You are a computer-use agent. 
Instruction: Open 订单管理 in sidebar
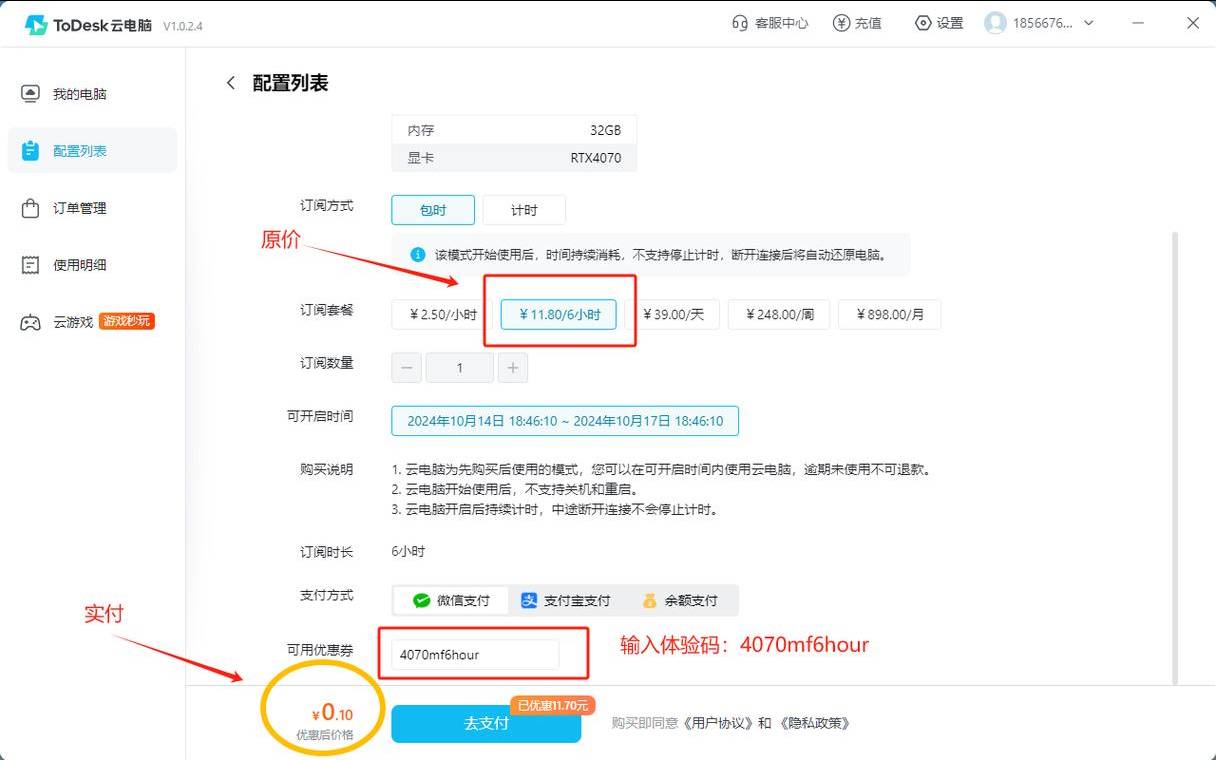(x=79, y=208)
